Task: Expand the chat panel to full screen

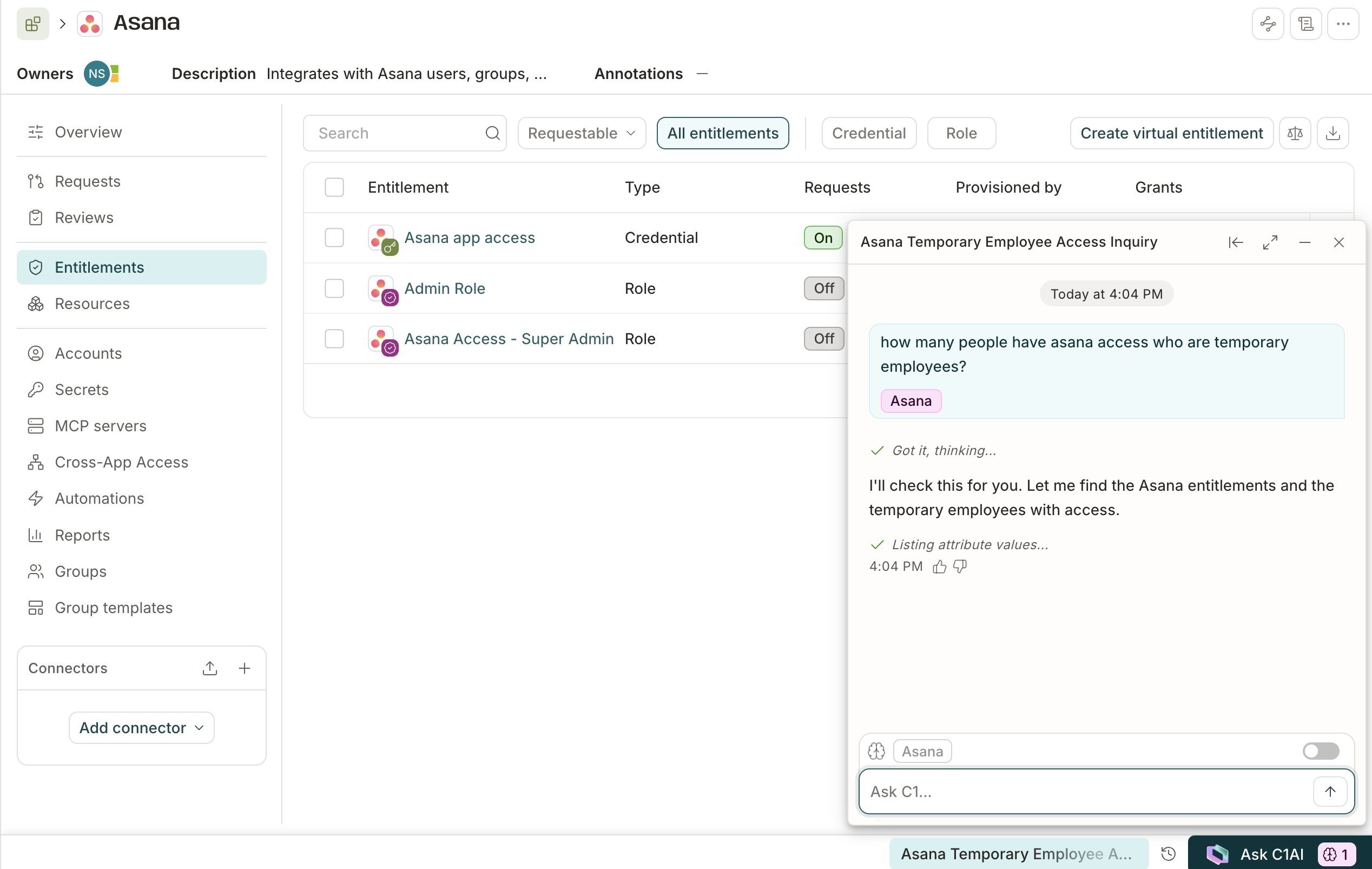Action: tap(1270, 243)
